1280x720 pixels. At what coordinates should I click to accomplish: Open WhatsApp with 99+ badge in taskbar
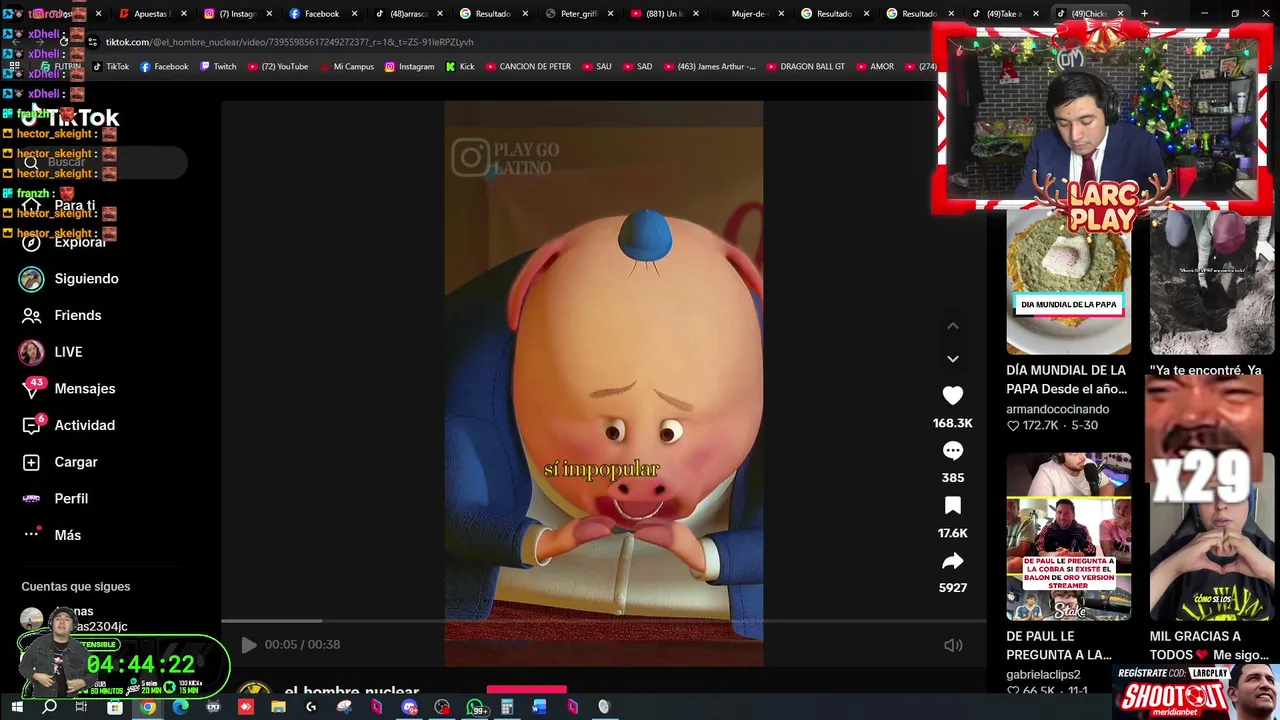(x=477, y=708)
